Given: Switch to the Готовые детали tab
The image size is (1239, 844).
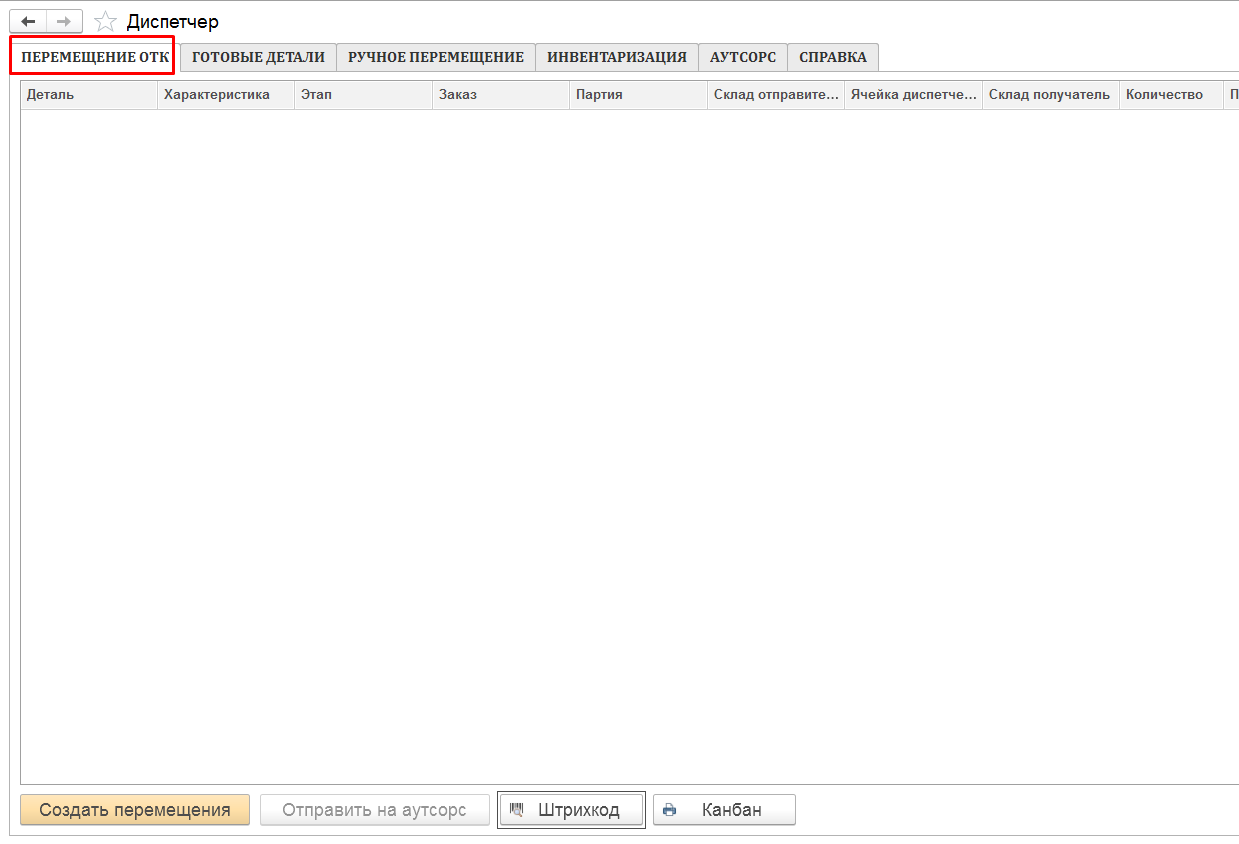Looking at the screenshot, I should coord(258,57).
